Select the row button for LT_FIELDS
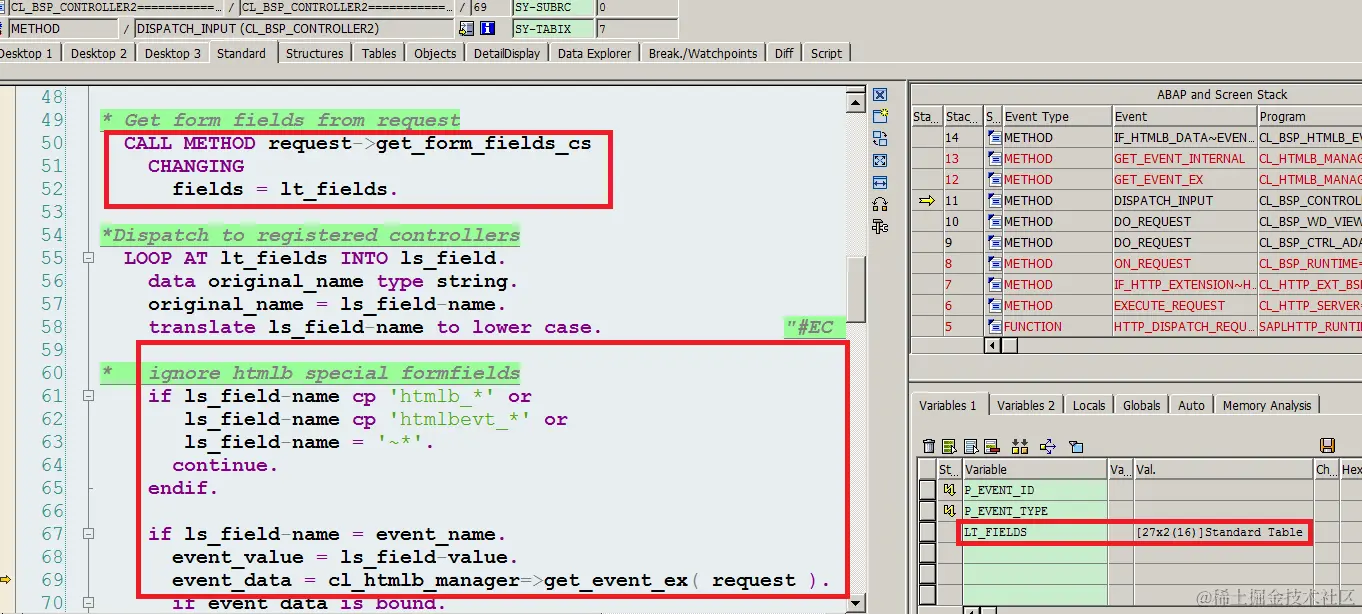 927,532
